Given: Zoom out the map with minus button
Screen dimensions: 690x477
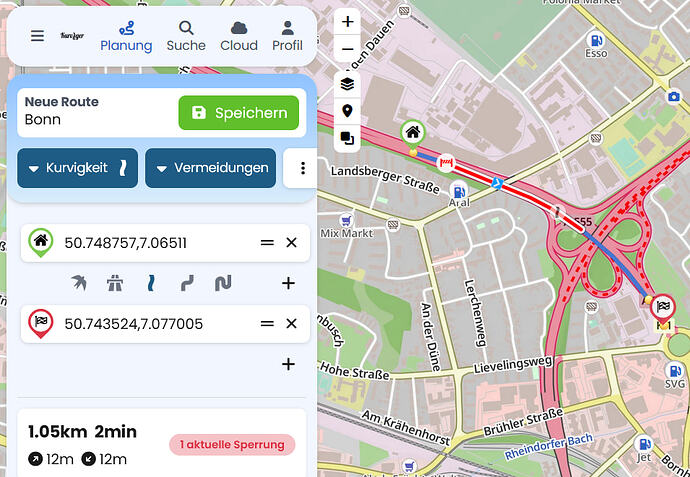Looking at the screenshot, I should click(347, 49).
